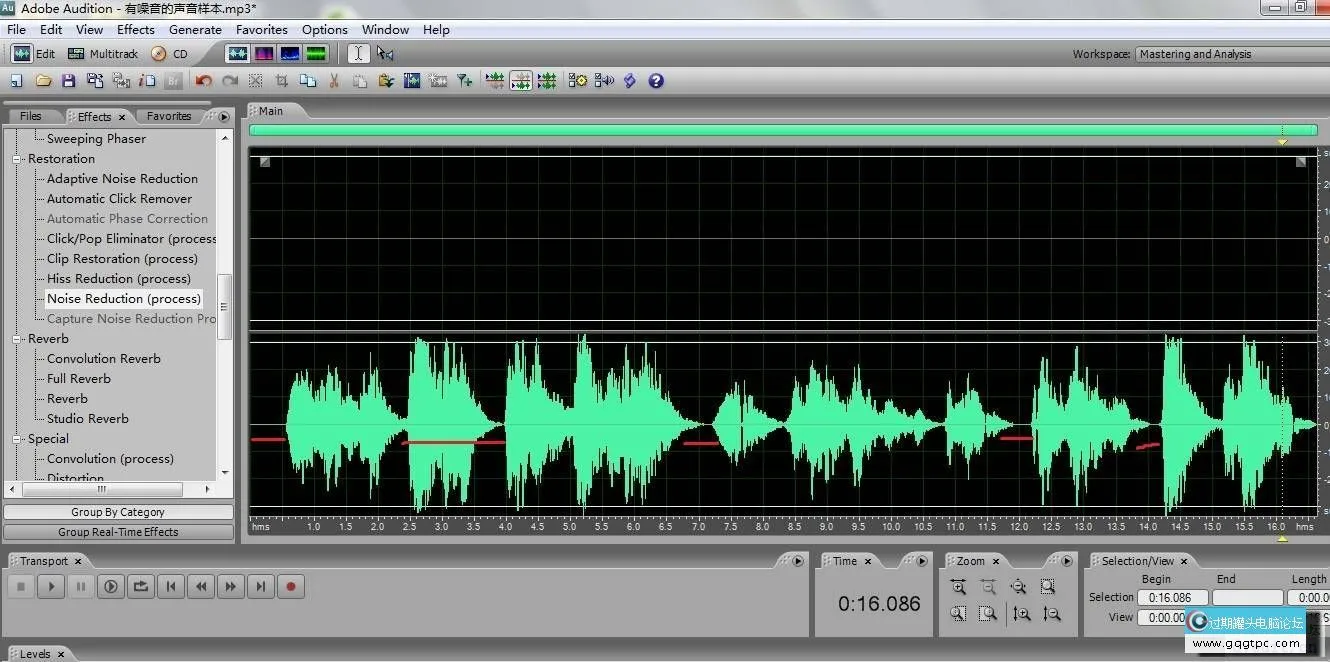The height and width of the screenshot is (662, 1330).
Task: Switch to CD view
Action: coord(169,54)
